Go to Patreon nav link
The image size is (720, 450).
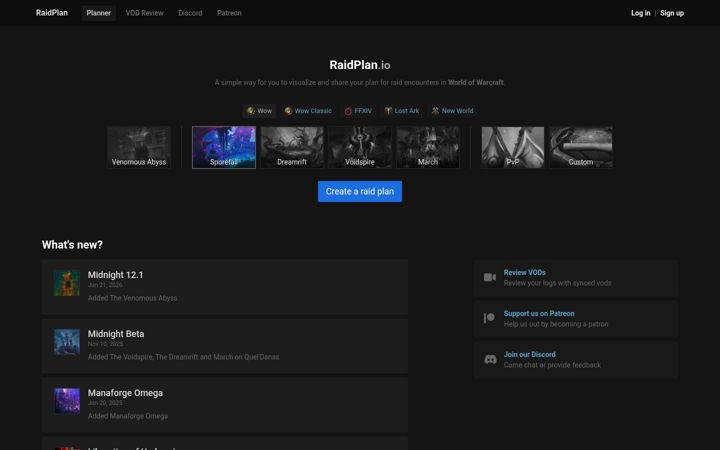coord(229,13)
